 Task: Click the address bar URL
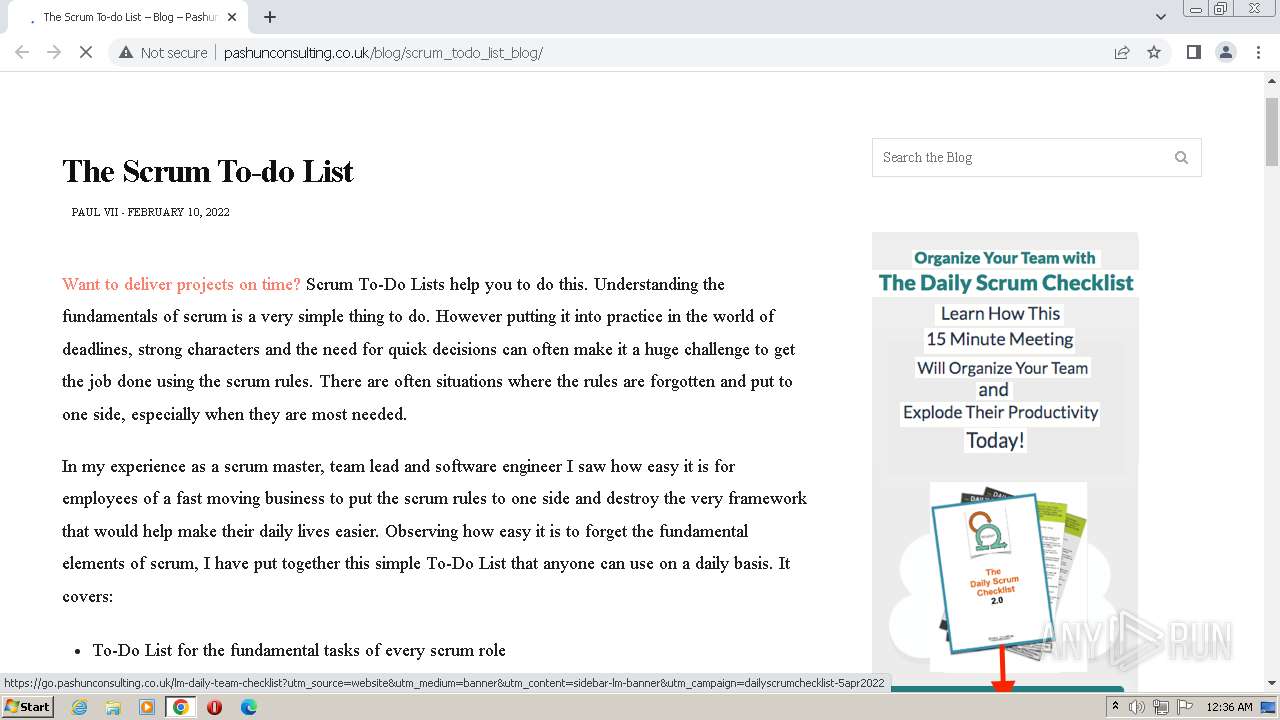[383, 53]
